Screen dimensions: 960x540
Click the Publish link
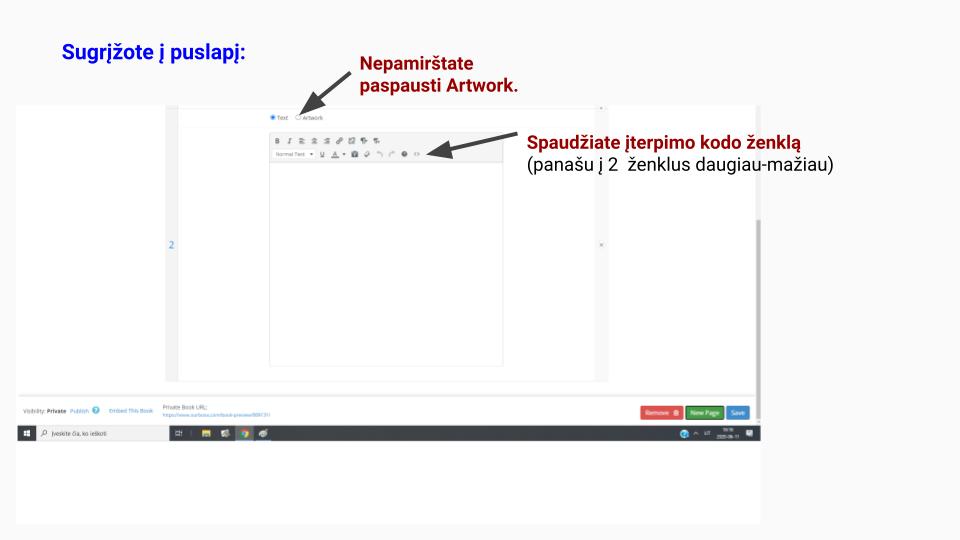coord(79,411)
